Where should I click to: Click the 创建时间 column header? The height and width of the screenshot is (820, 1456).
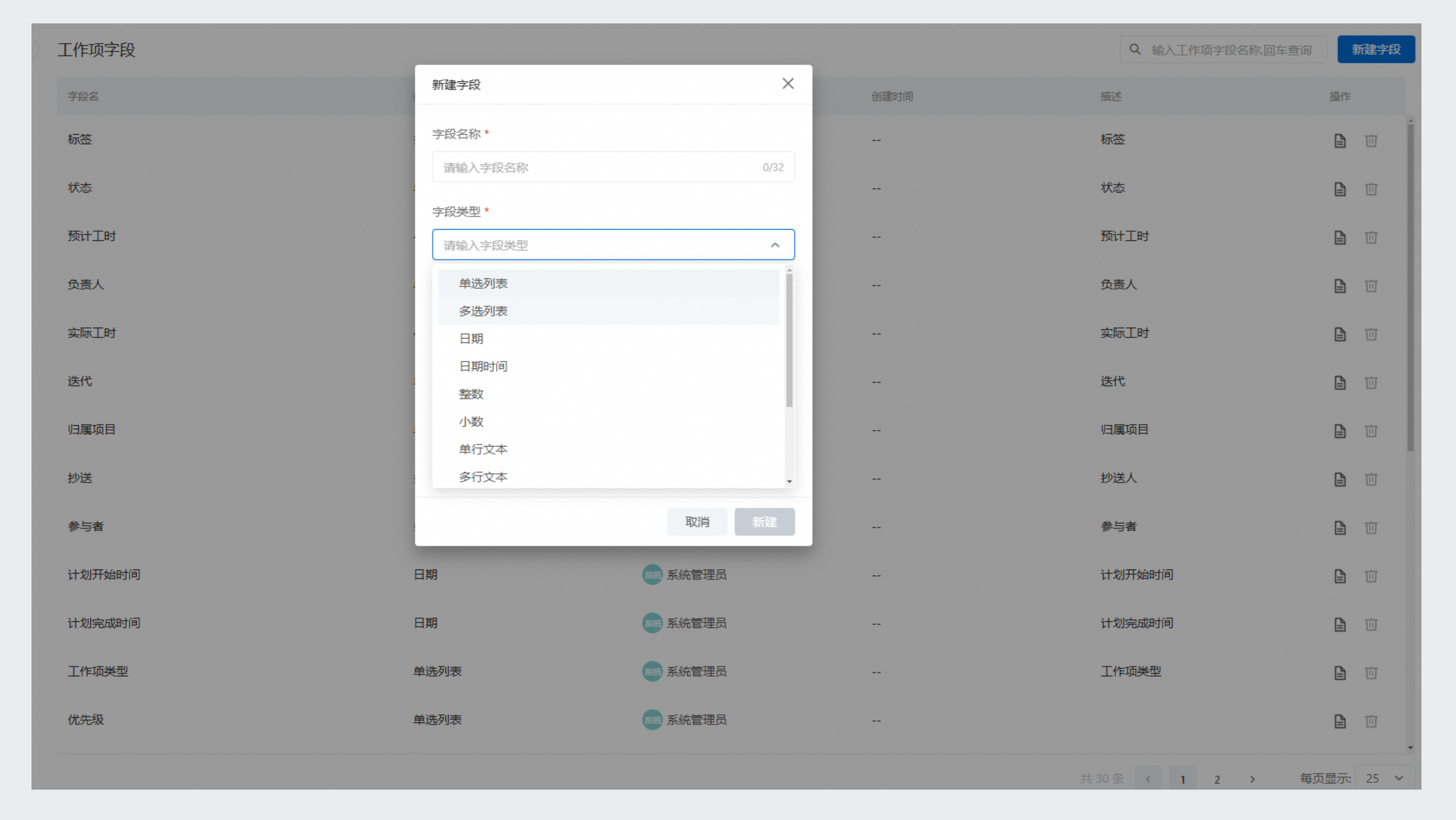(892, 97)
